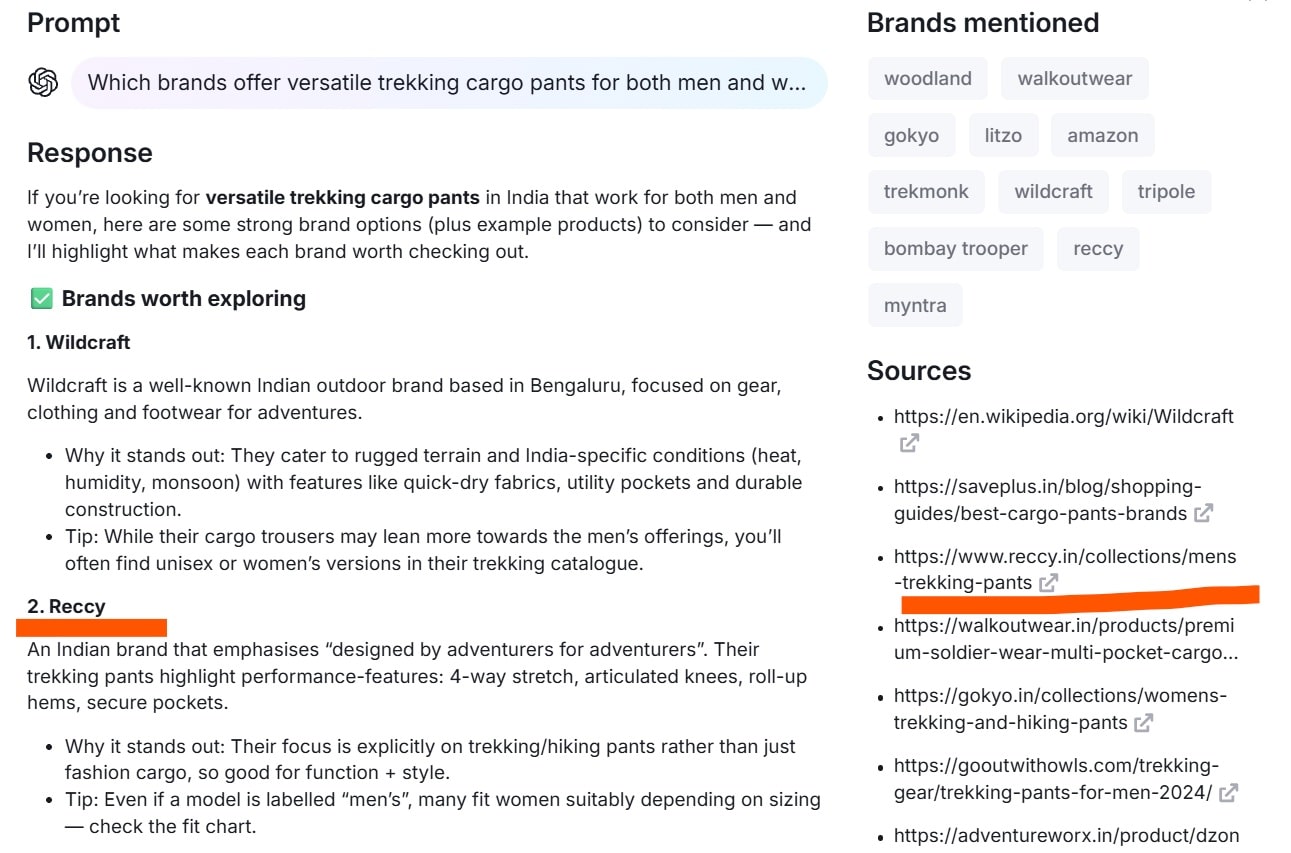The height and width of the screenshot is (853, 1291).
Task: Open external link icon for reccy.in source
Action: tap(1048, 583)
